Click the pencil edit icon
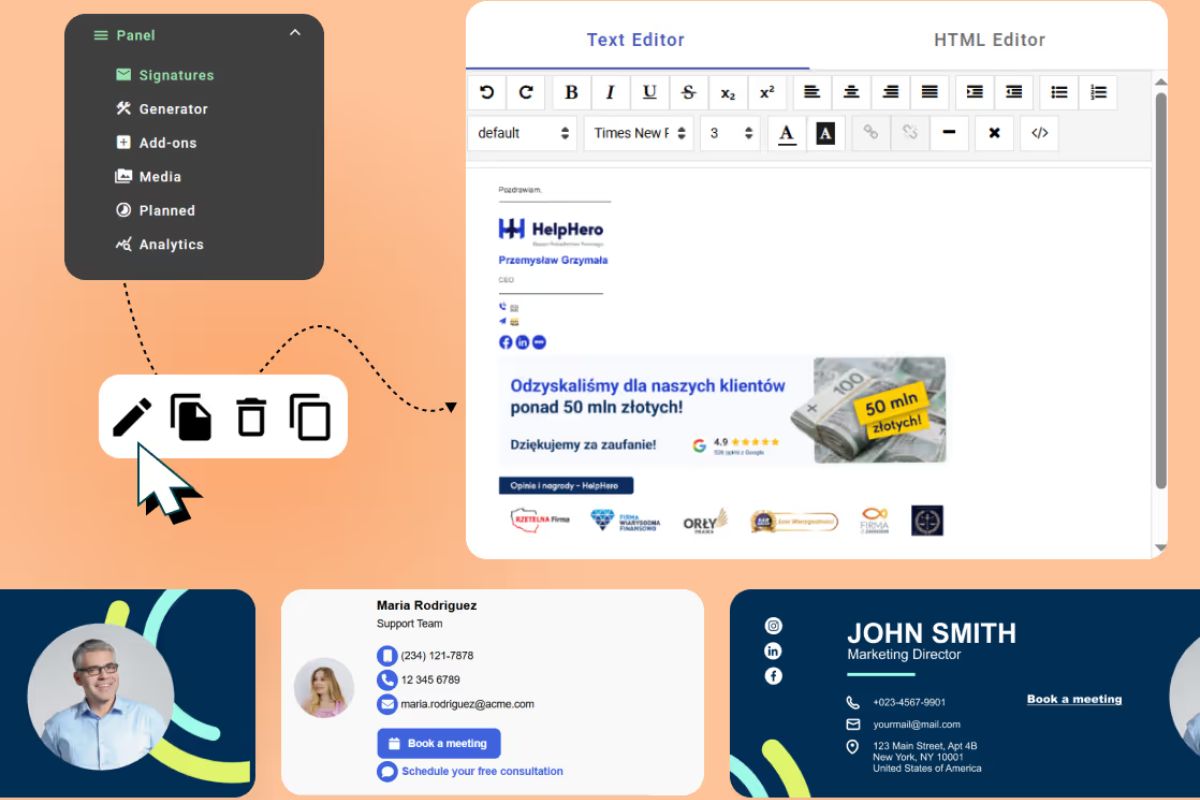The image size is (1200, 800). coord(132,417)
